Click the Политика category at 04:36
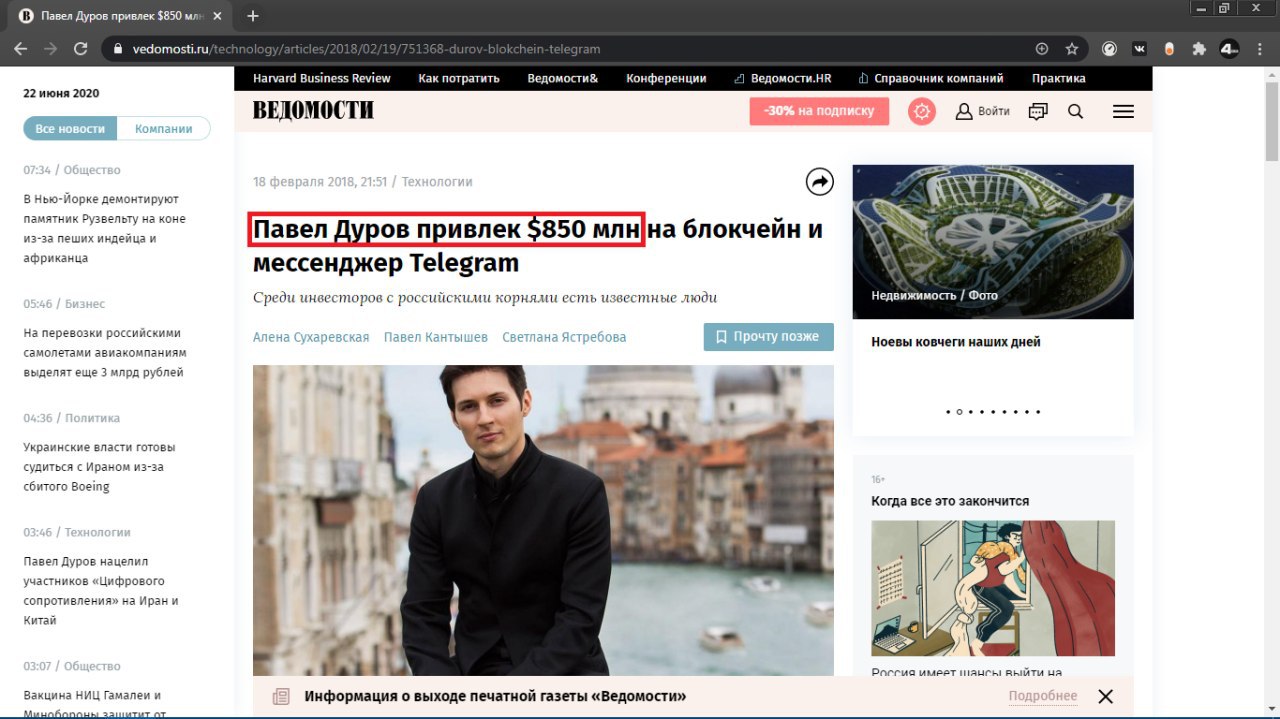 tap(92, 418)
